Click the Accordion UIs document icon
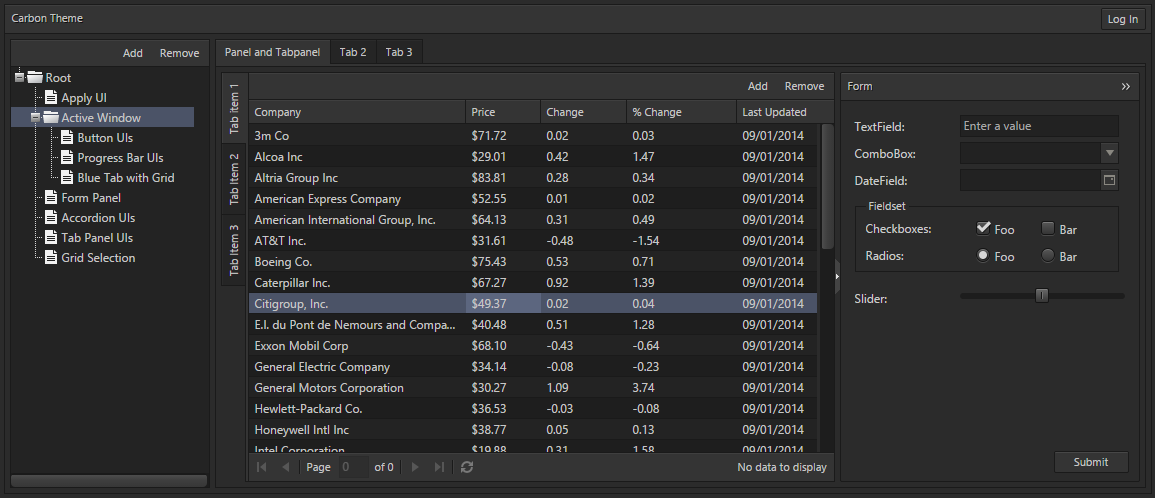The height and width of the screenshot is (498, 1155). click(51, 217)
